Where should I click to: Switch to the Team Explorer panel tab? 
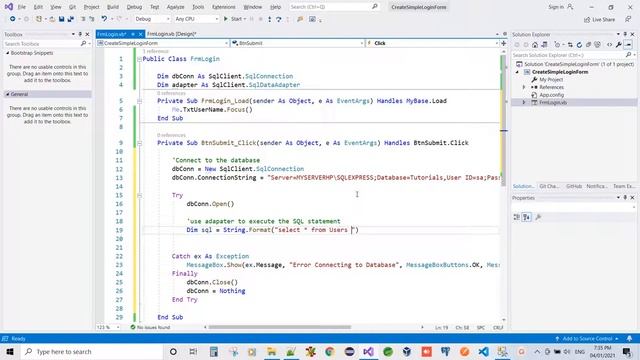[623, 186]
